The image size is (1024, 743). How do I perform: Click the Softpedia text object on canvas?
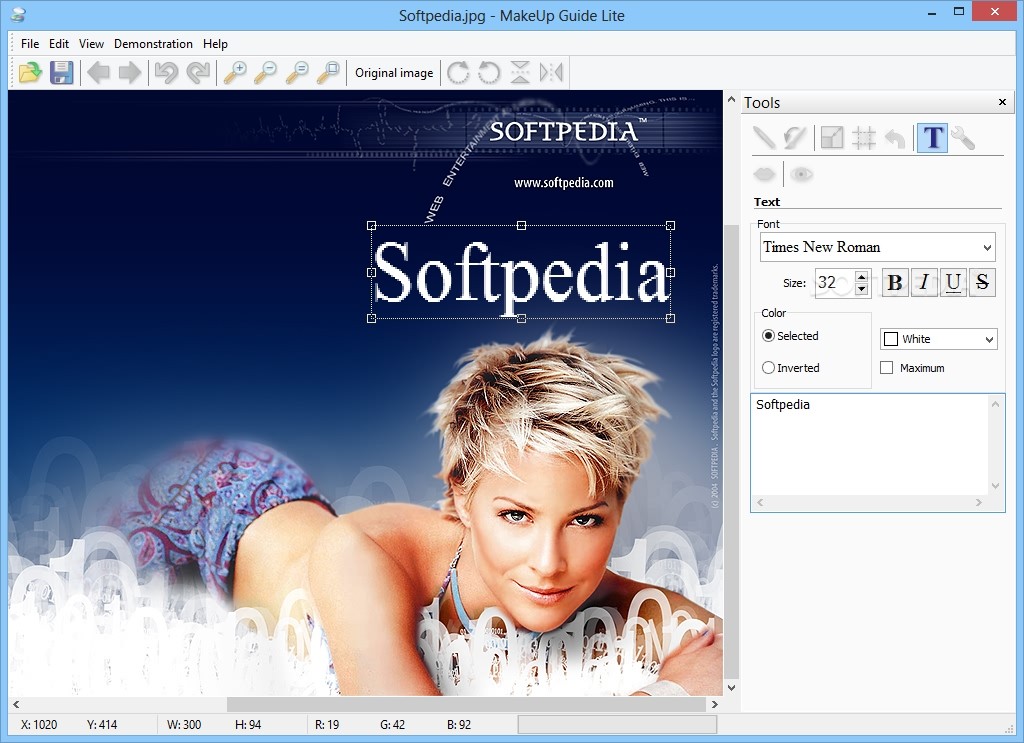pyautogui.click(x=520, y=272)
